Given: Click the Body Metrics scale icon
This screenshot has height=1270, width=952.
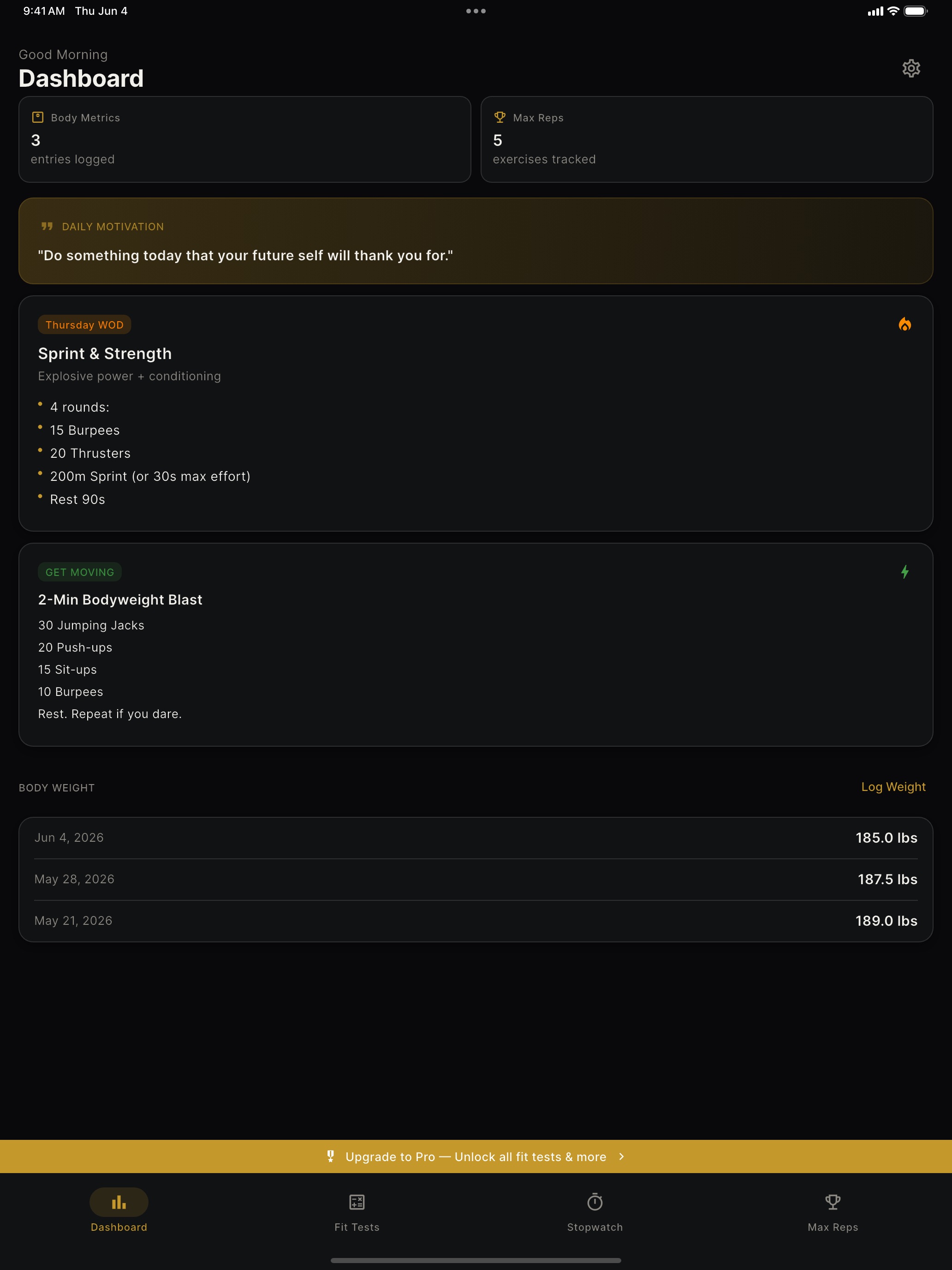Looking at the screenshot, I should tap(38, 117).
